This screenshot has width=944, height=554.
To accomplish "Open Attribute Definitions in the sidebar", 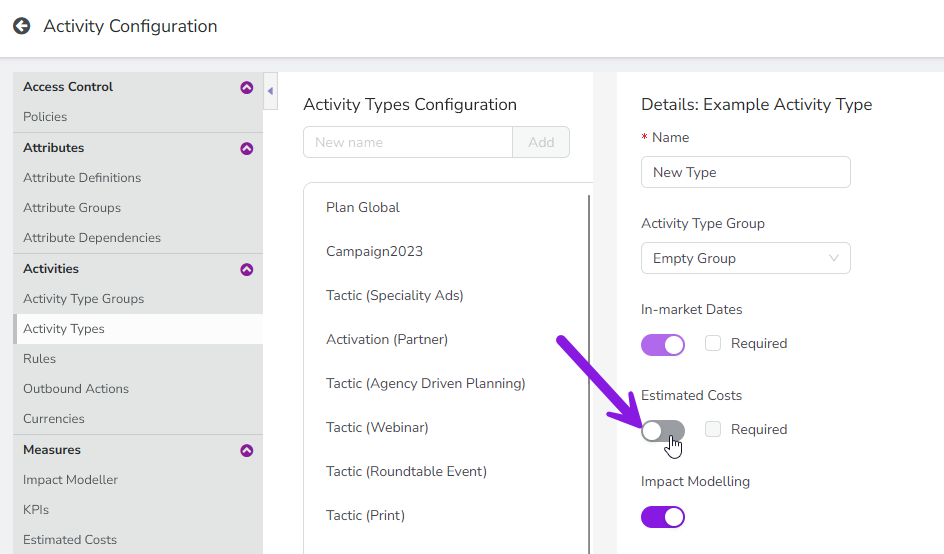I will (82, 178).
